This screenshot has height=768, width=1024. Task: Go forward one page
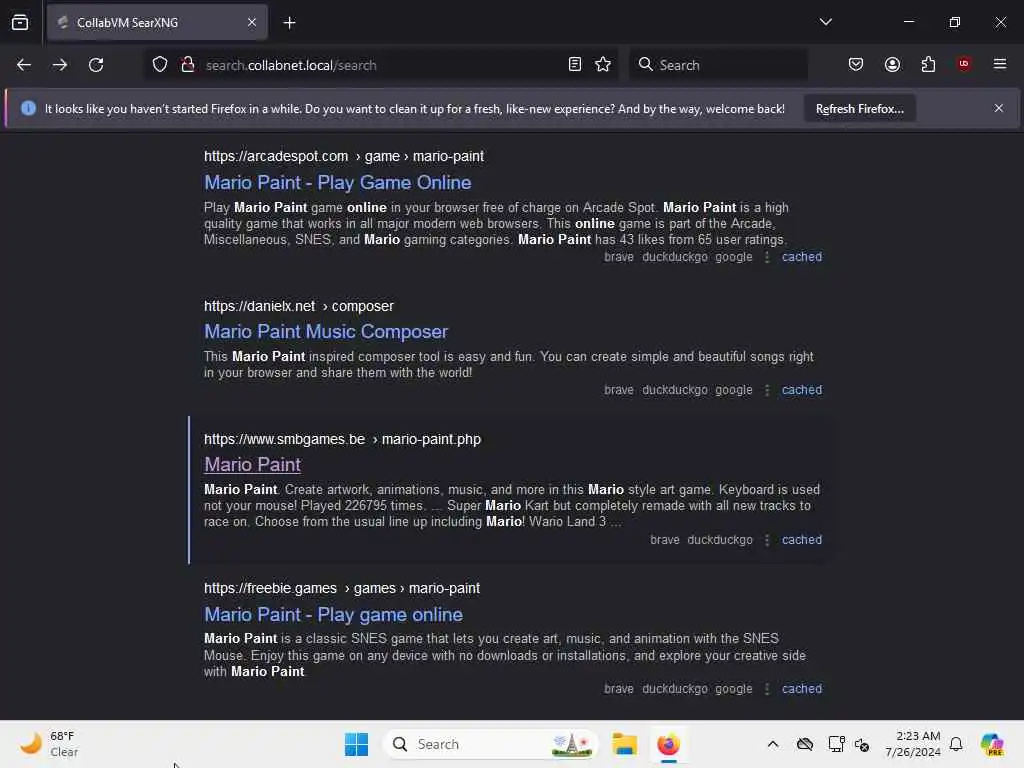coord(59,65)
